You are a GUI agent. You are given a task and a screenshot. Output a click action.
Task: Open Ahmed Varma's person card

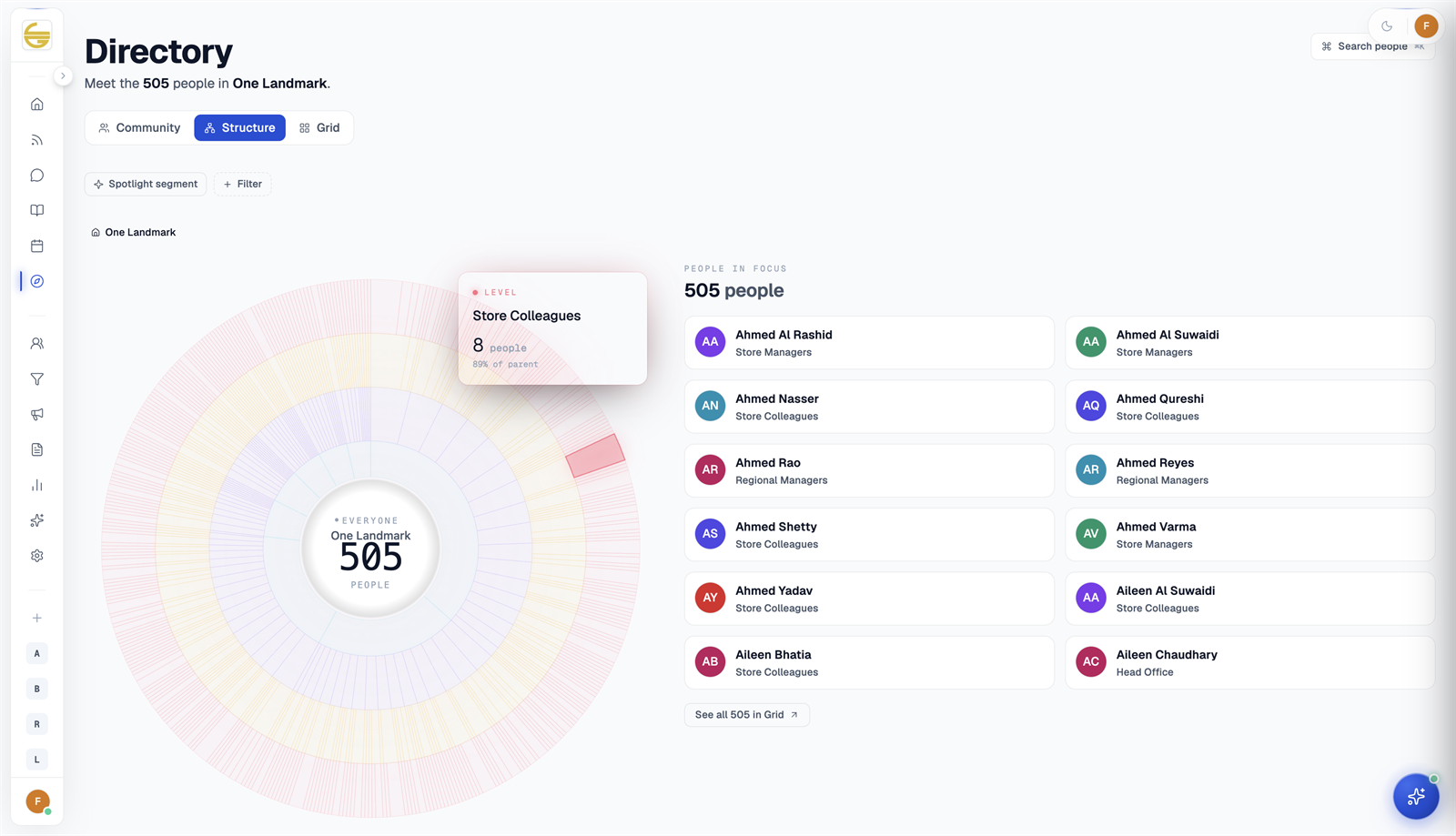pos(1249,535)
